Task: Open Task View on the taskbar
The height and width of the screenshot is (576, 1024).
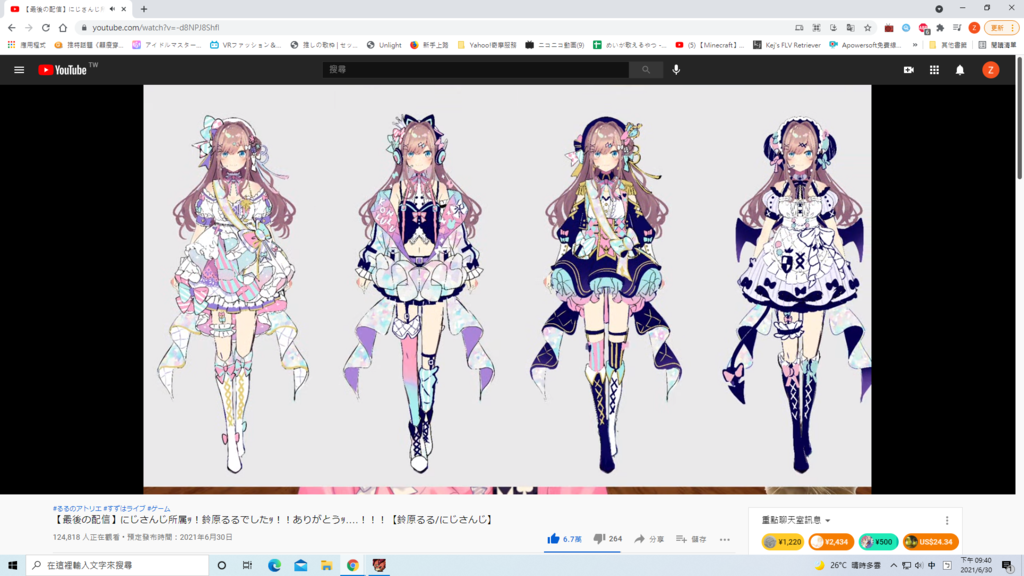Action: [248, 565]
